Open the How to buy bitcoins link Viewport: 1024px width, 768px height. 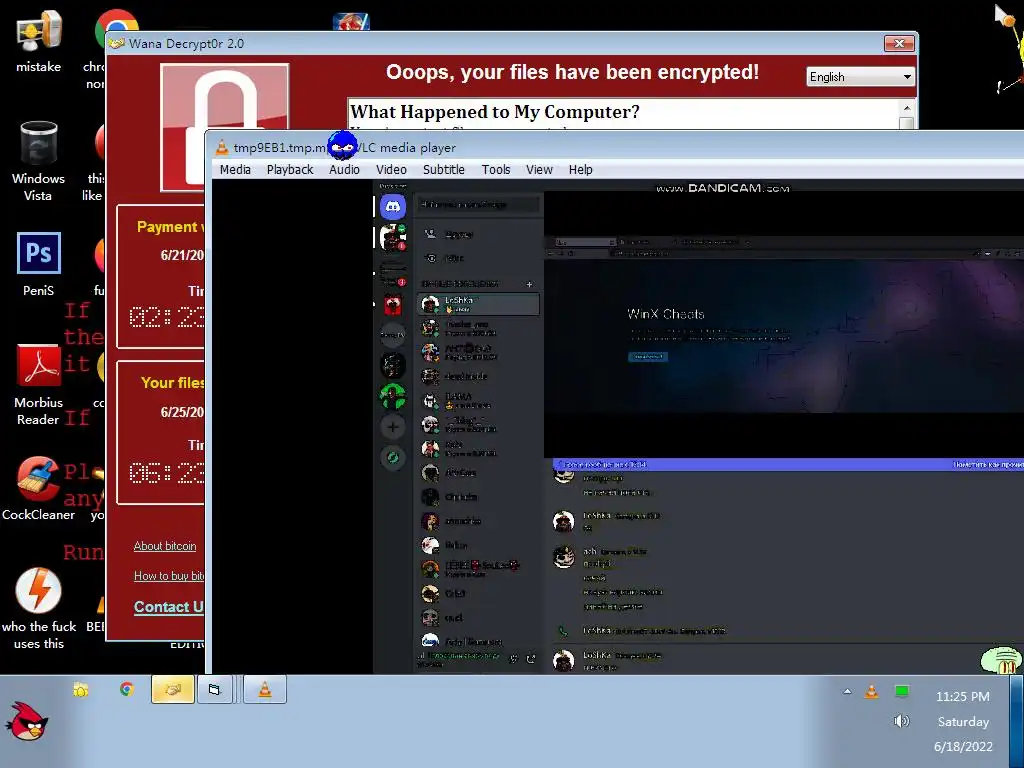click(x=169, y=576)
